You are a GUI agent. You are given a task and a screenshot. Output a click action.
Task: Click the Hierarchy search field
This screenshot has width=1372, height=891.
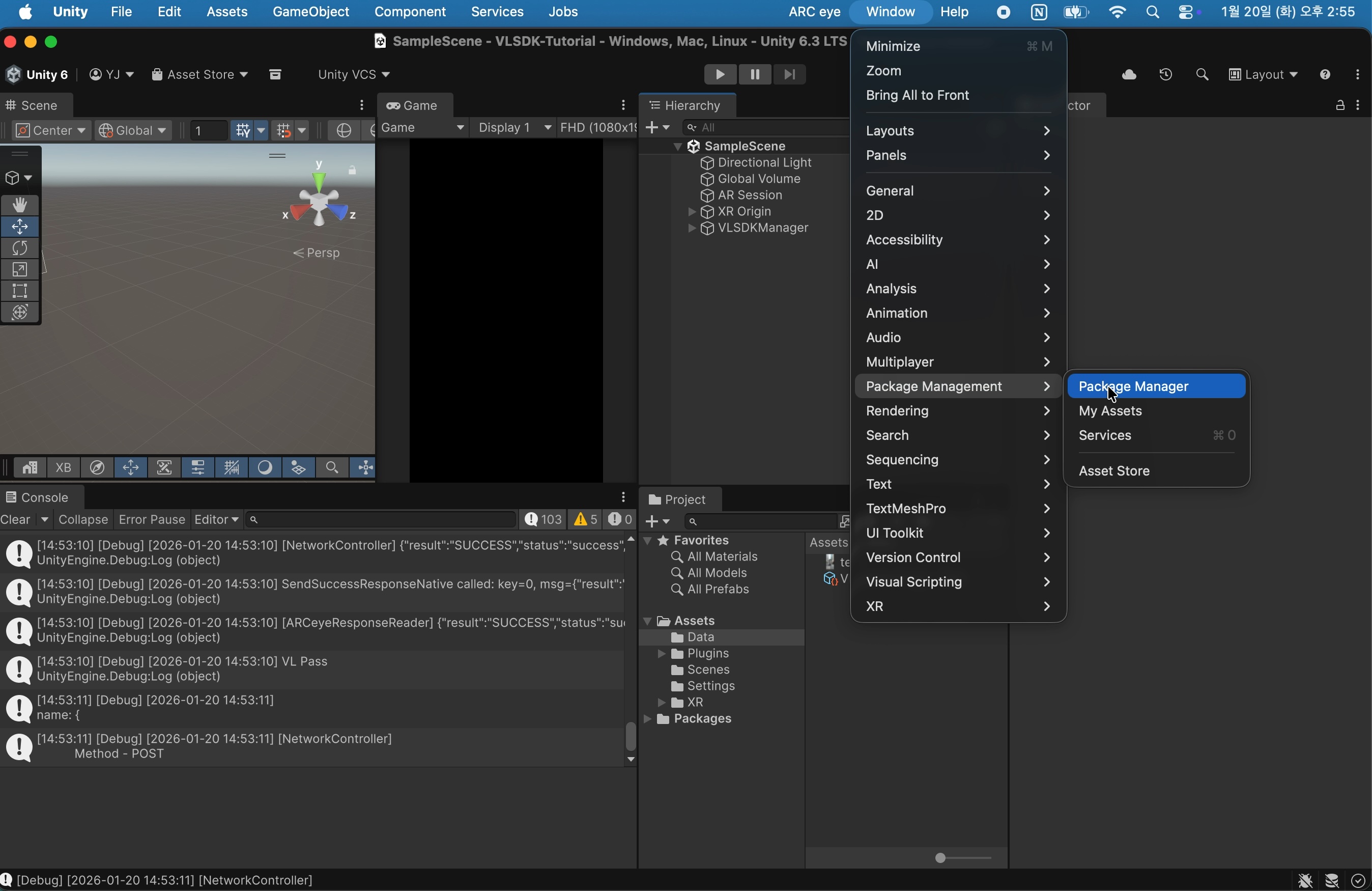[x=767, y=127]
